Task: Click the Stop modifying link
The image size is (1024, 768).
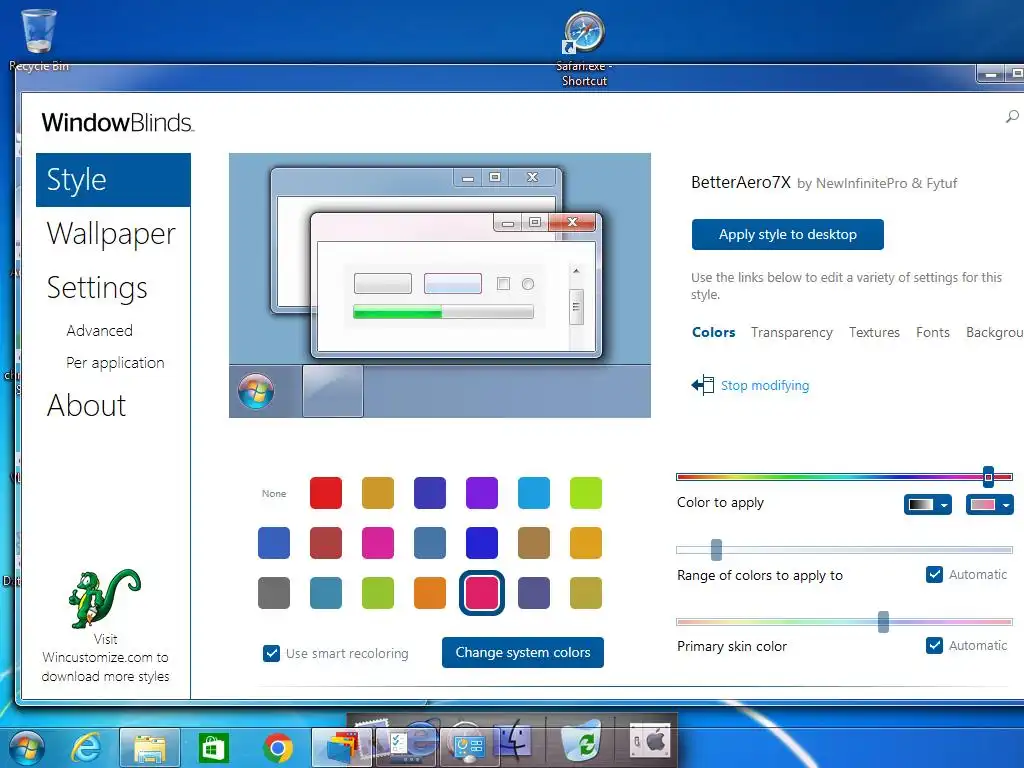Action: coord(765,385)
